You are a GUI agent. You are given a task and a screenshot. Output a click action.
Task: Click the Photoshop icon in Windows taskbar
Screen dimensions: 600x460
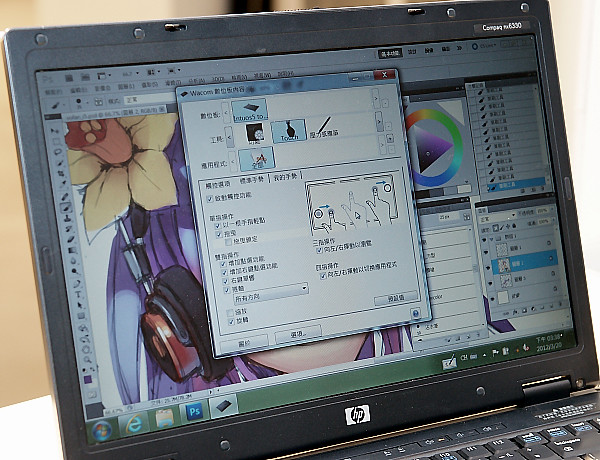[x=194, y=411]
